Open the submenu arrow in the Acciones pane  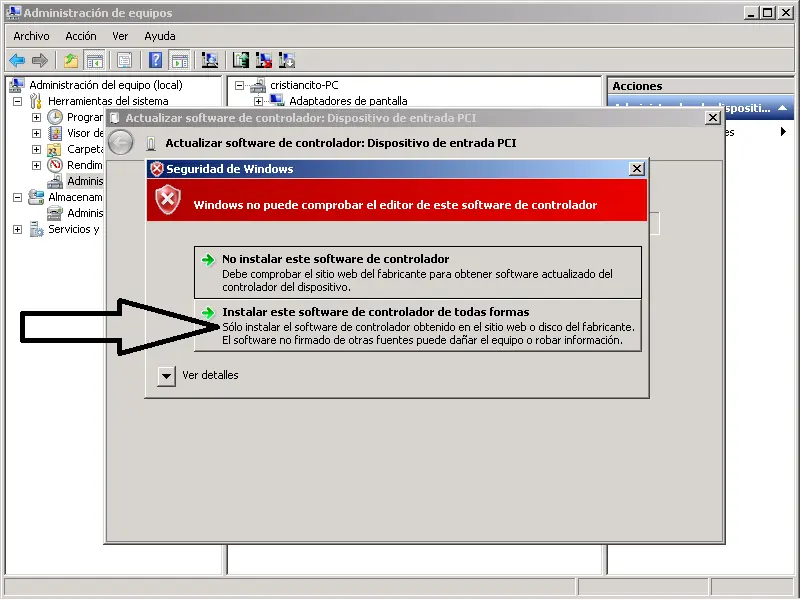(783, 132)
